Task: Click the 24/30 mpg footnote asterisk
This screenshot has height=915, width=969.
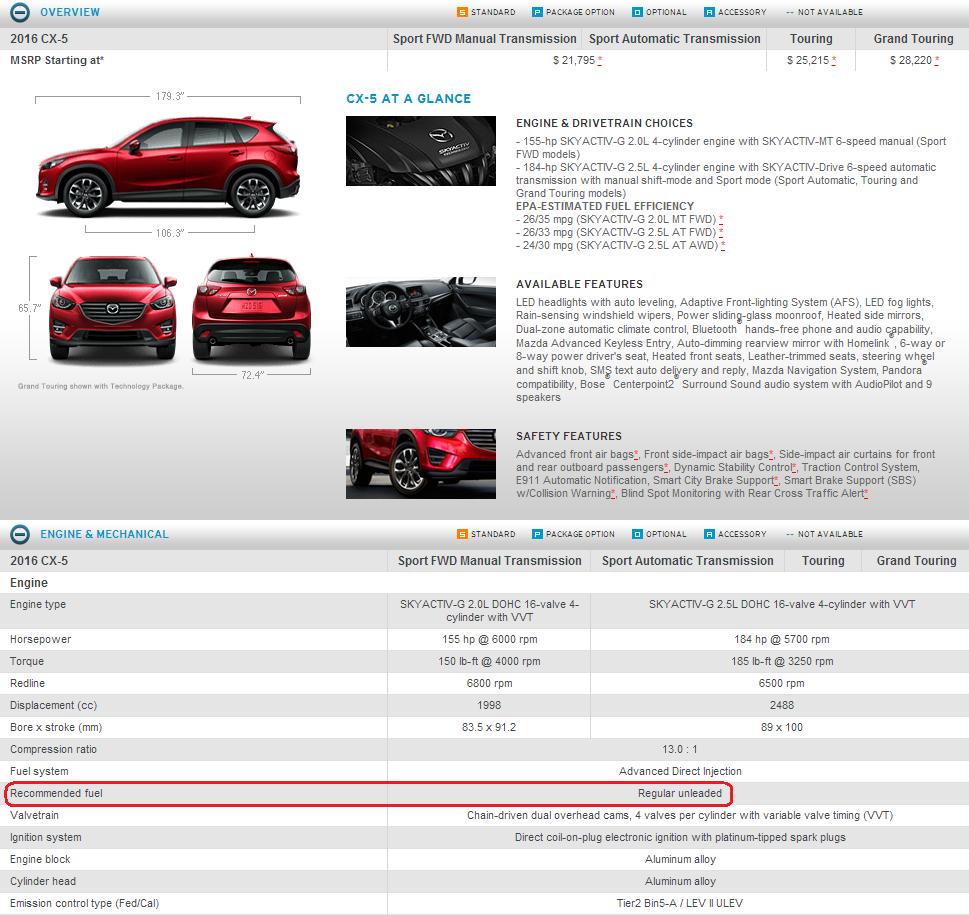Action: tap(722, 245)
